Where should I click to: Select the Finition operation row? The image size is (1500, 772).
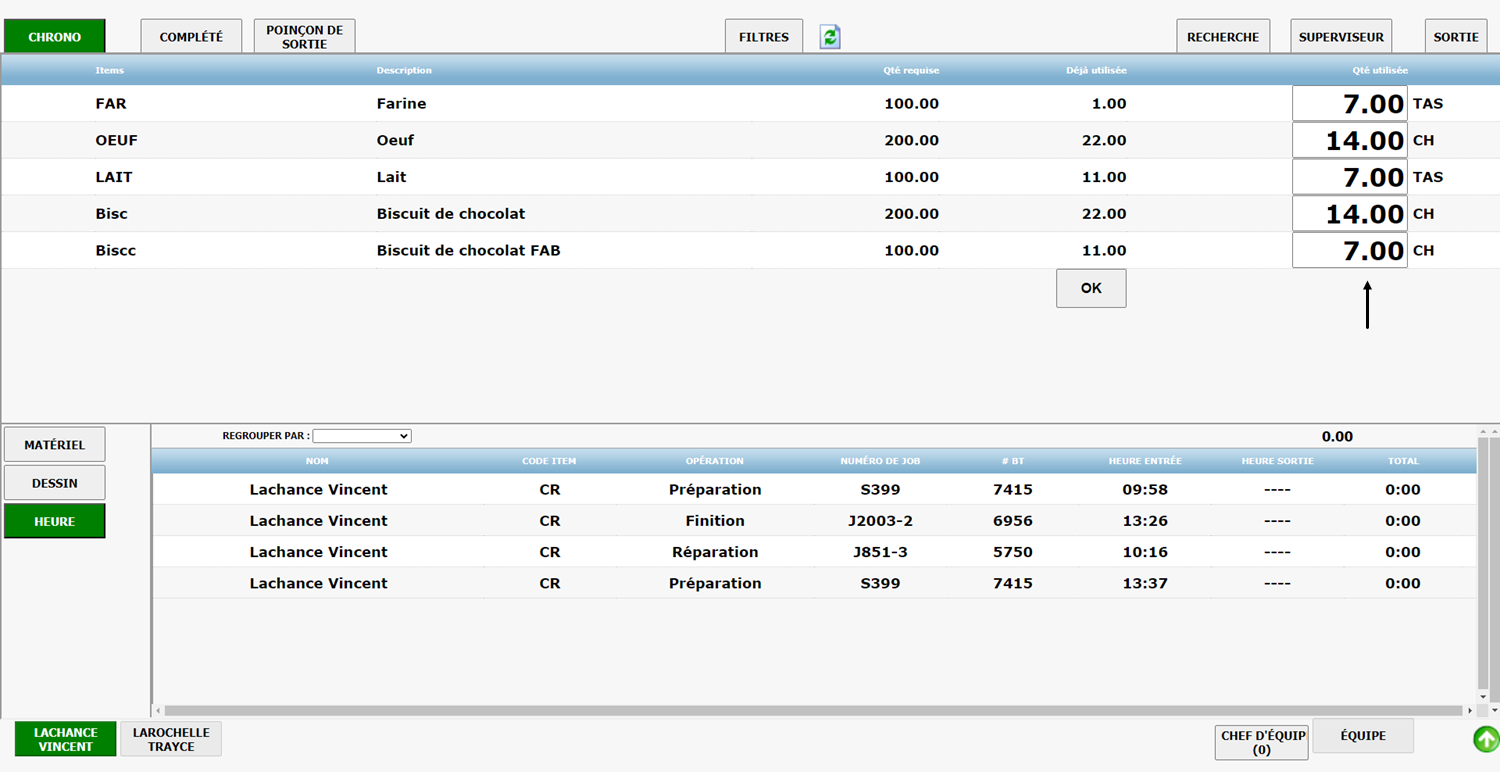click(814, 521)
